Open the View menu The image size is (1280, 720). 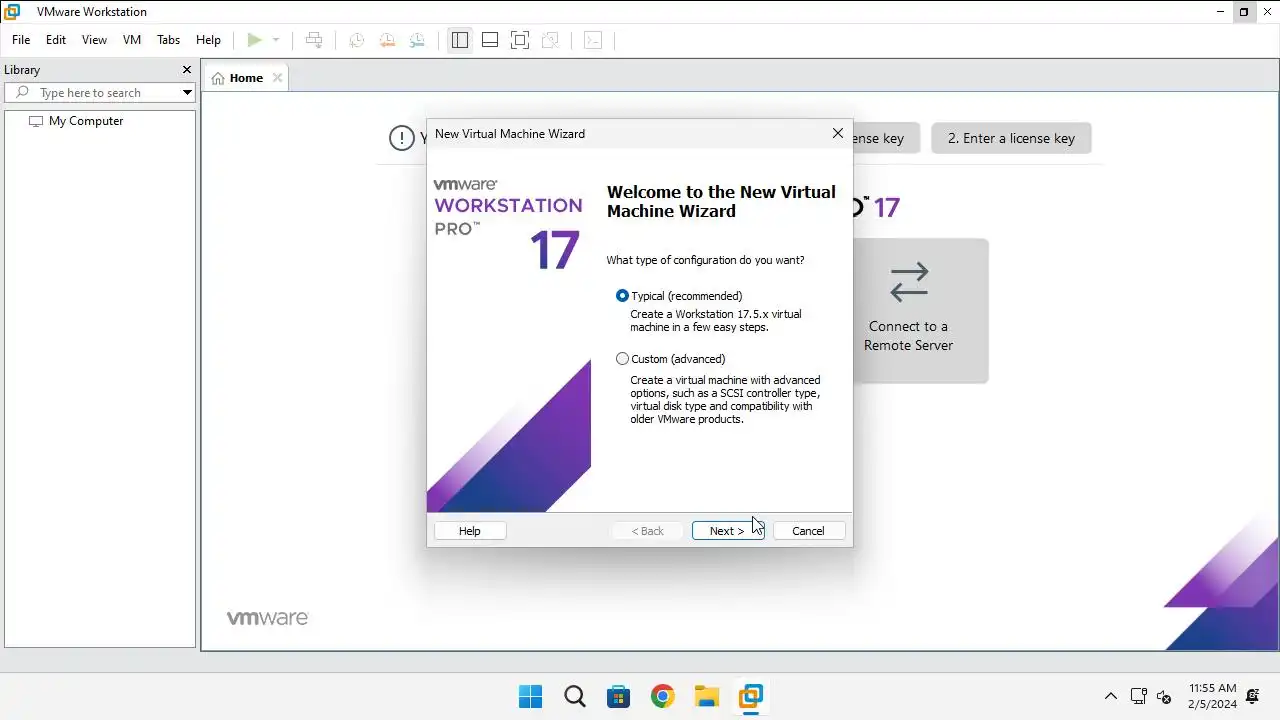pyautogui.click(x=94, y=40)
